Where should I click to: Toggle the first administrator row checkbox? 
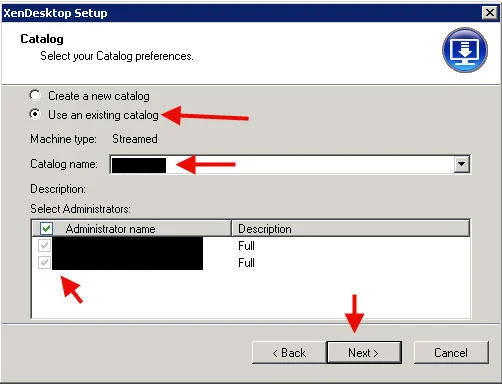click(44, 246)
